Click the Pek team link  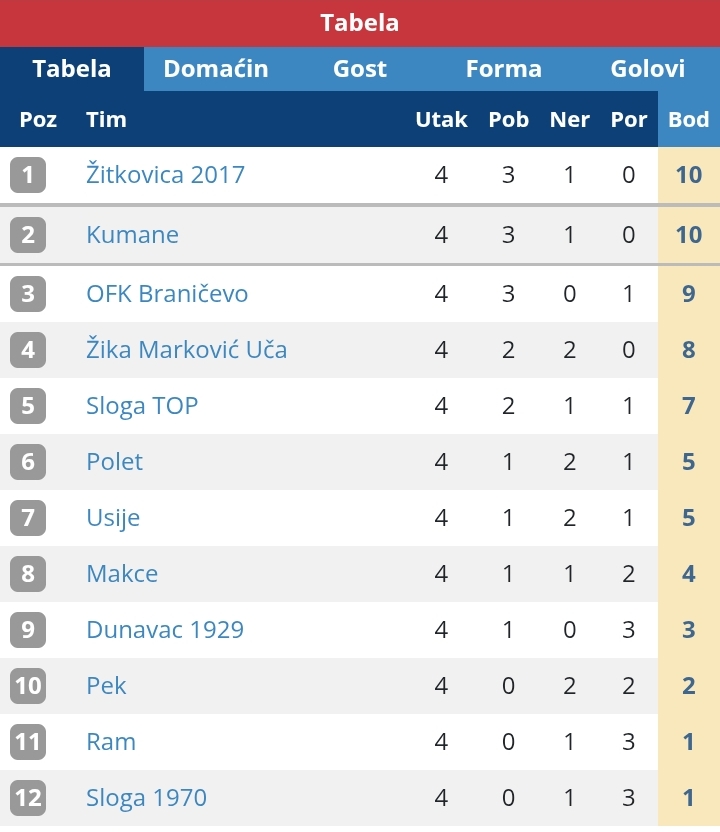click(106, 686)
